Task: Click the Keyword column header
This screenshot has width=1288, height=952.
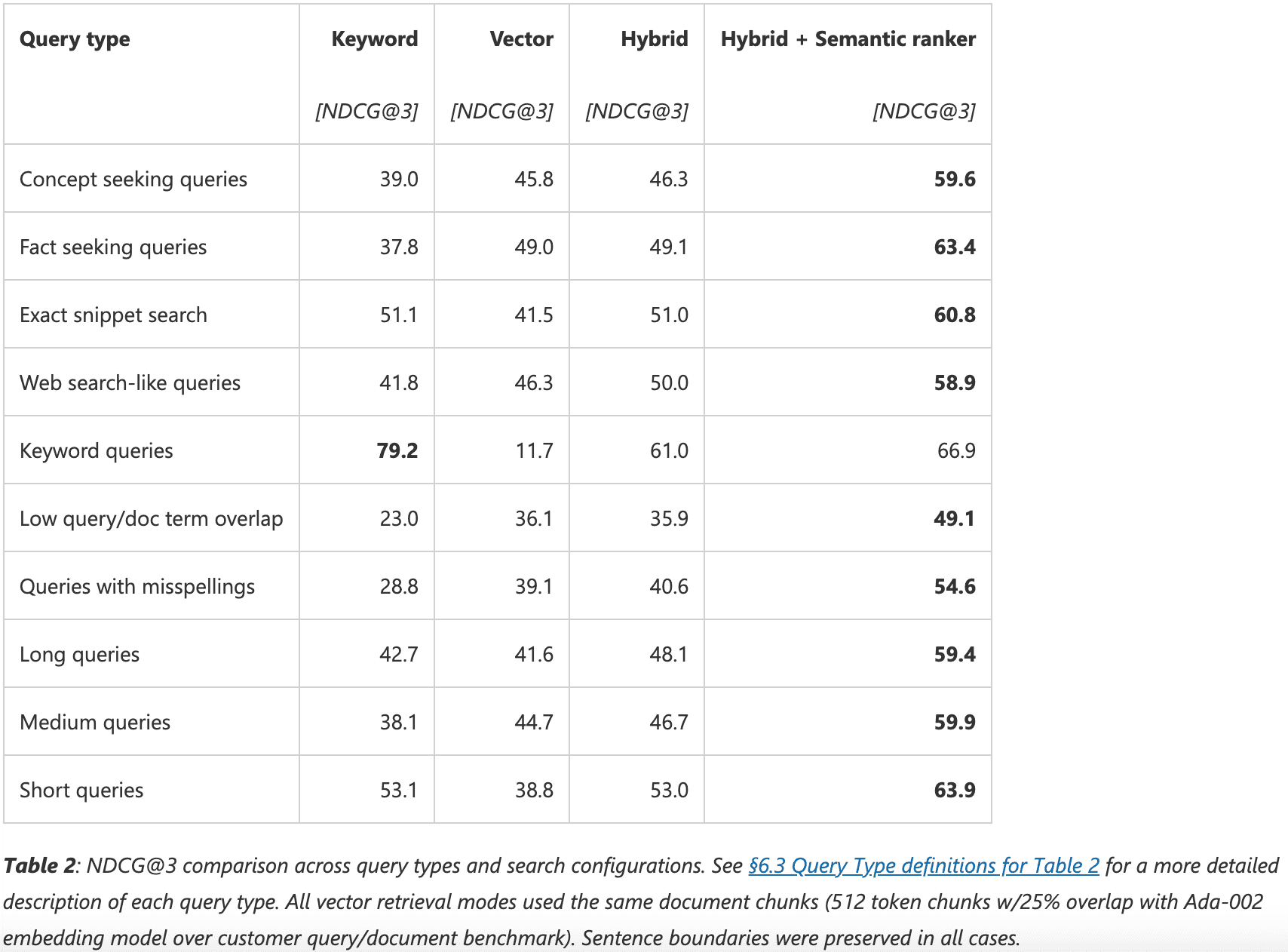Action: pos(374,39)
